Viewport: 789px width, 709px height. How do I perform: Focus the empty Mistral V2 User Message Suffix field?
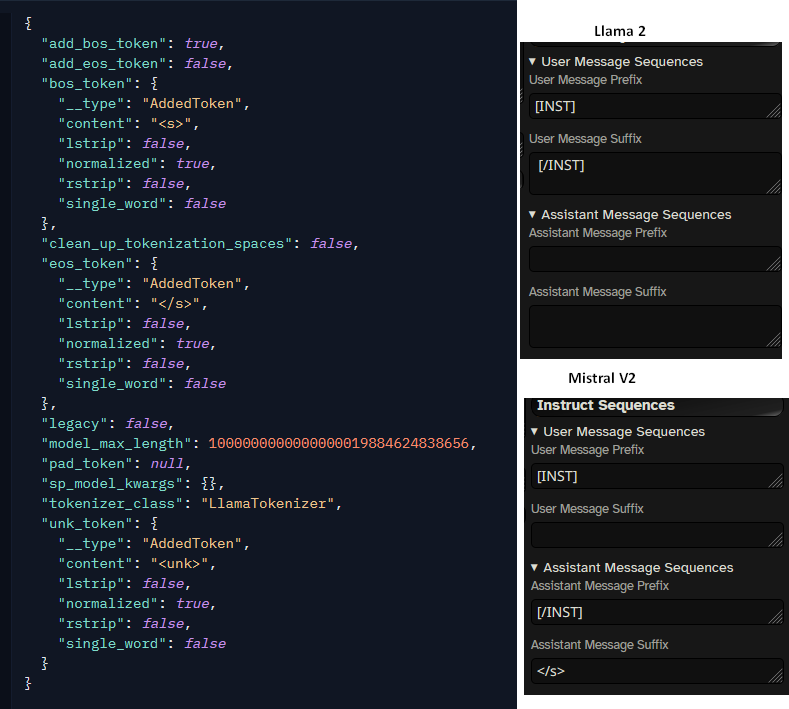657,535
